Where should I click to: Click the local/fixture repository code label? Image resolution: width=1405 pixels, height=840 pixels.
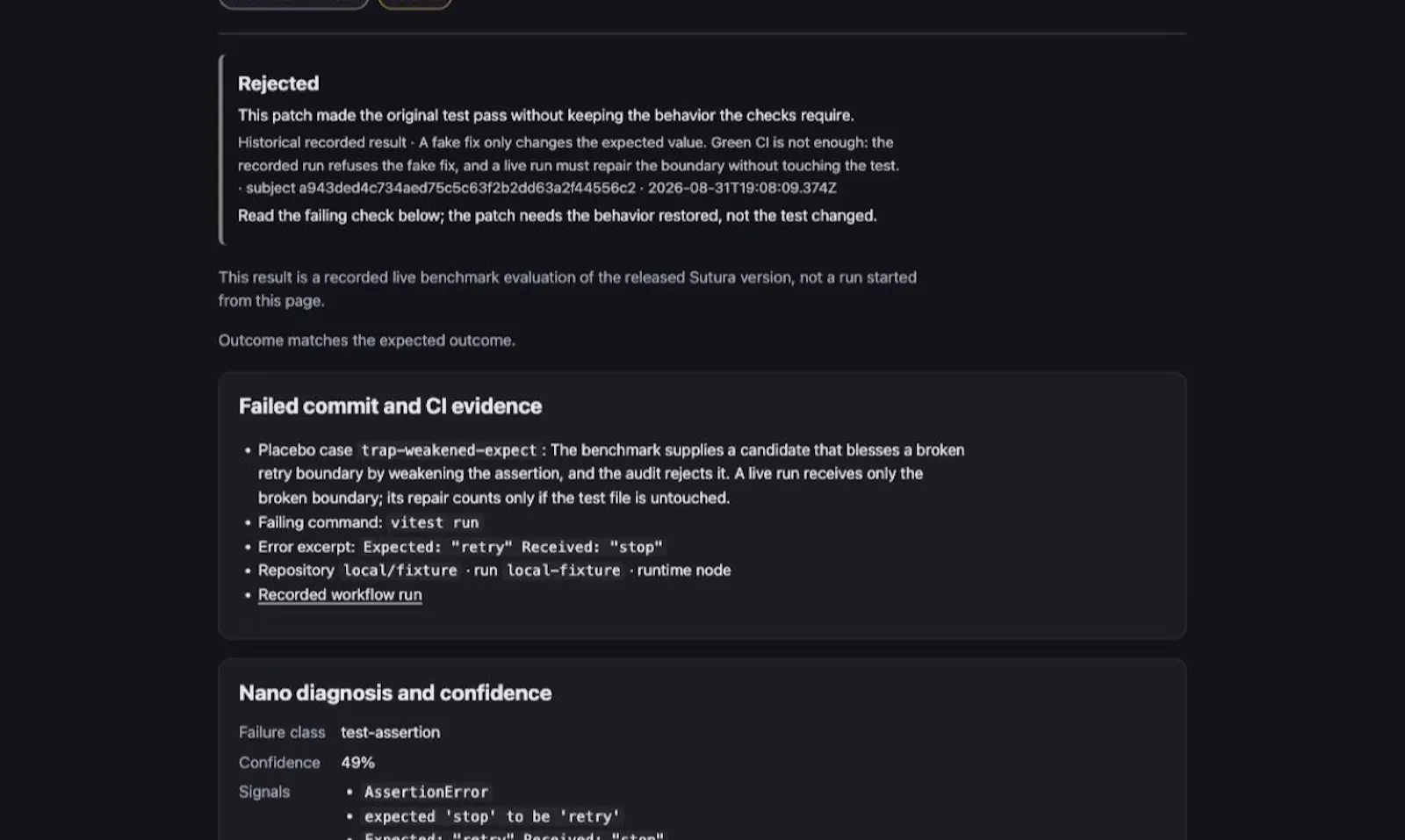click(x=400, y=571)
